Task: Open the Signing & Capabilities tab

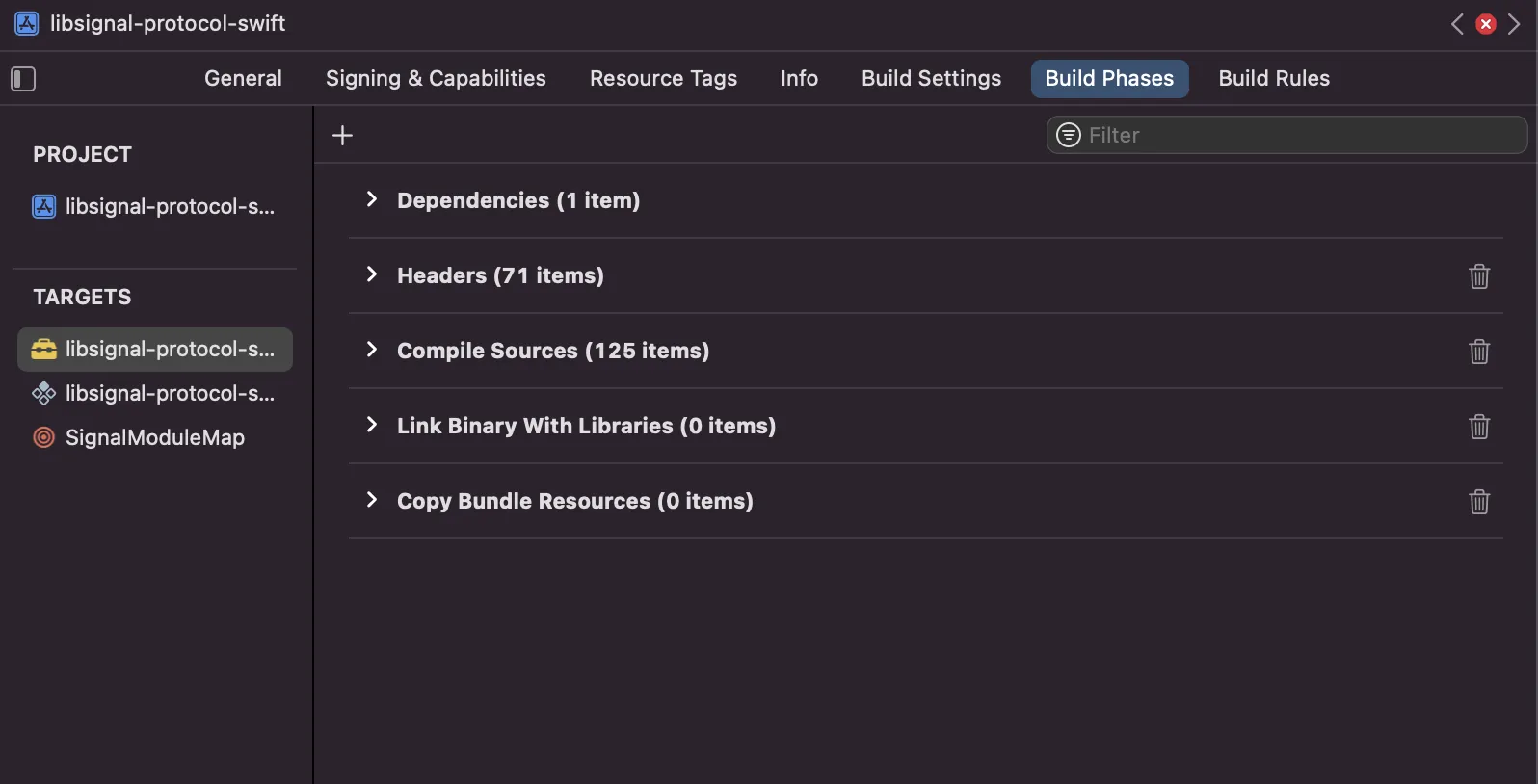Action: pos(436,79)
